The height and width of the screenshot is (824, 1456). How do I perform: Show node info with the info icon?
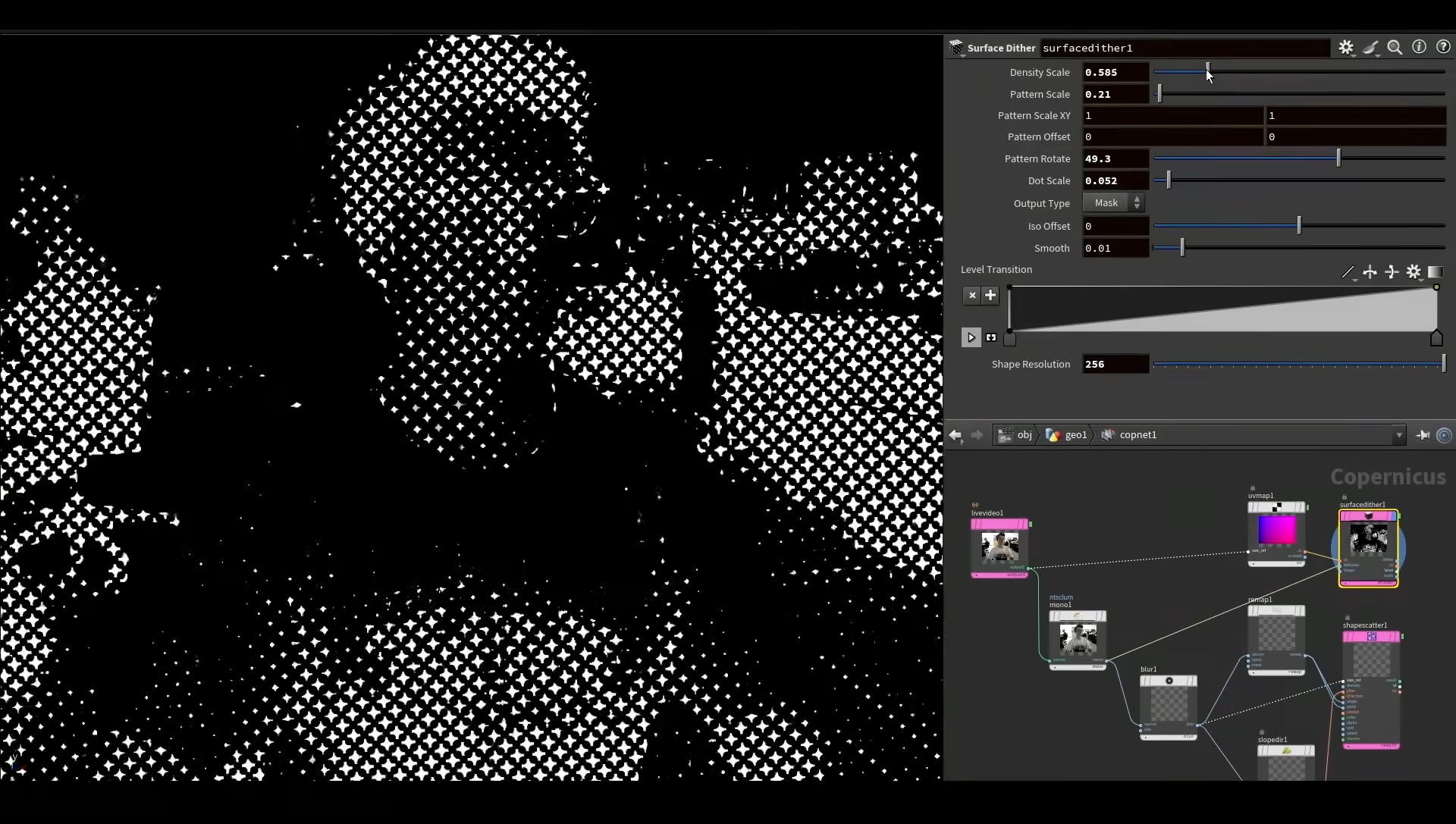point(1419,47)
